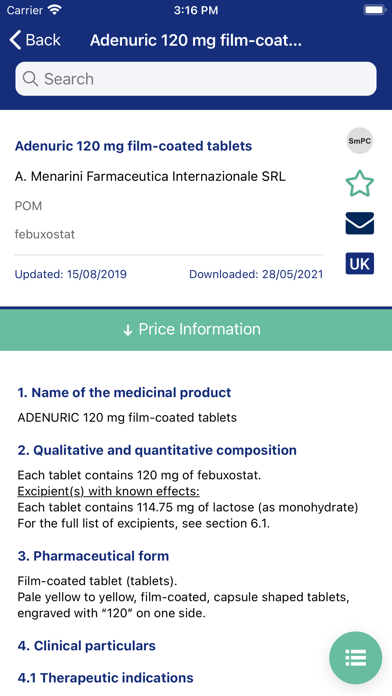Image resolution: width=392 pixels, height=696 pixels.
Task: Tap the back chevron arrow
Action: [15, 40]
